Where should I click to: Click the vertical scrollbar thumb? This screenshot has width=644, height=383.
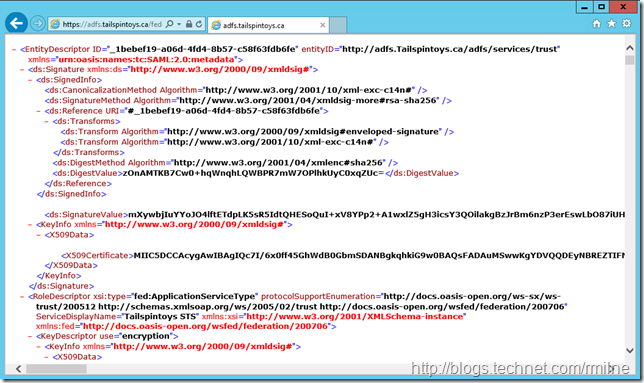pos(630,60)
